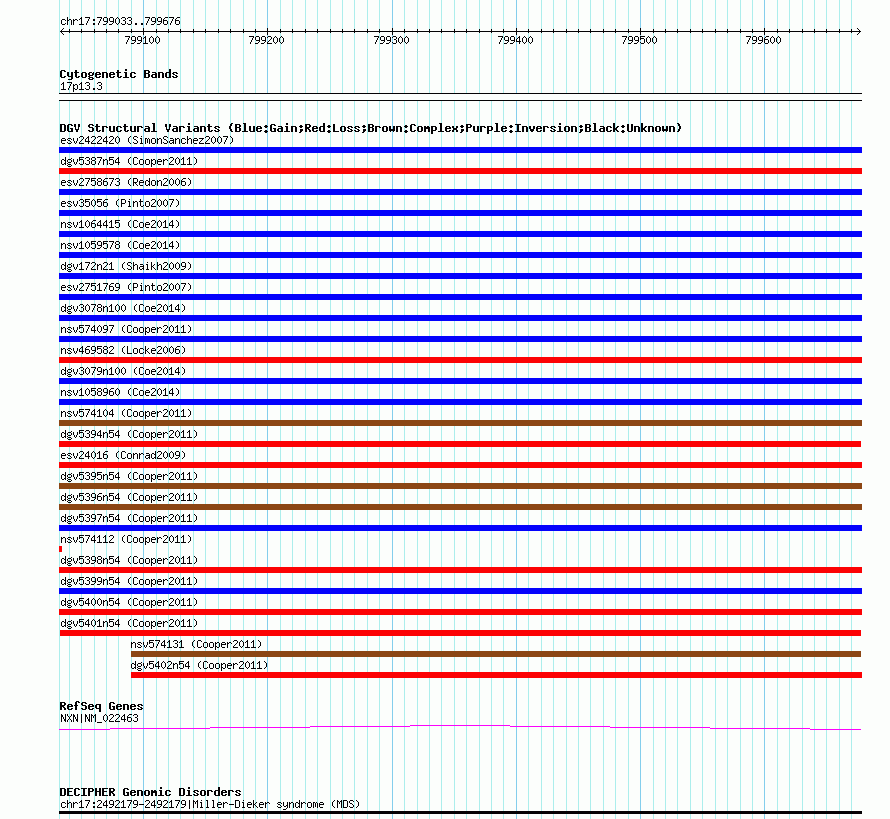Click ruler tick label 799600
This screenshot has height=819, width=890.
coord(763,40)
